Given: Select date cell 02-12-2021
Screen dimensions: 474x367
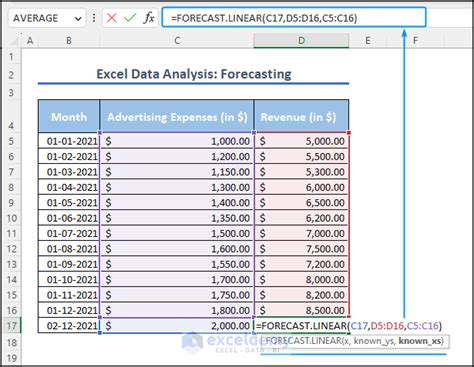Looking at the screenshot, I should point(69,325).
